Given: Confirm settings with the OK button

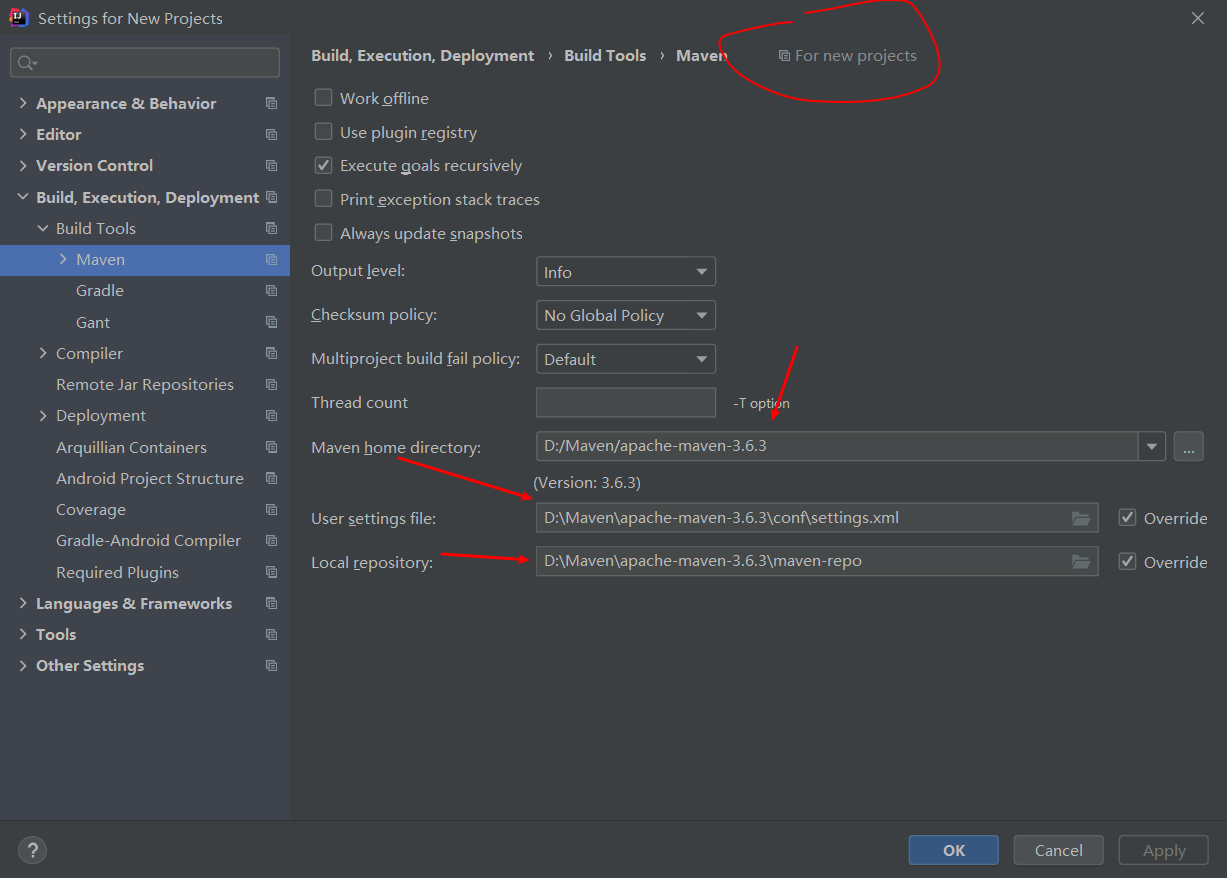Looking at the screenshot, I should (x=953, y=850).
